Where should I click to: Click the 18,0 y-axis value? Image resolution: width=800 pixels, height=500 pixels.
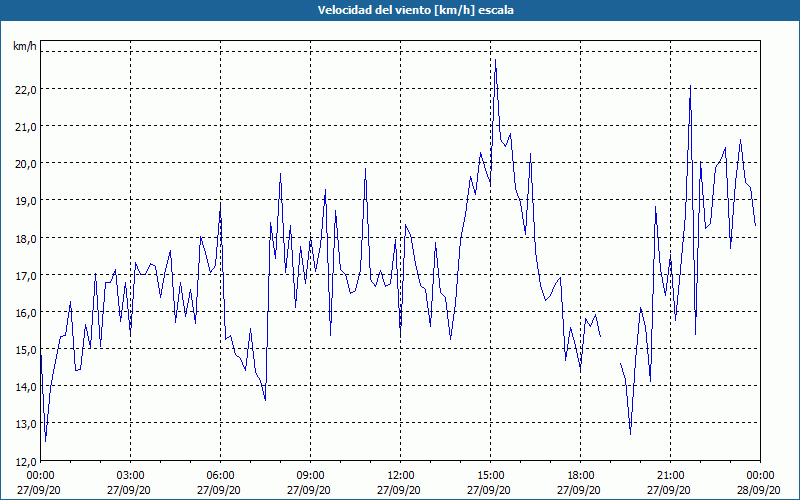click(26, 238)
